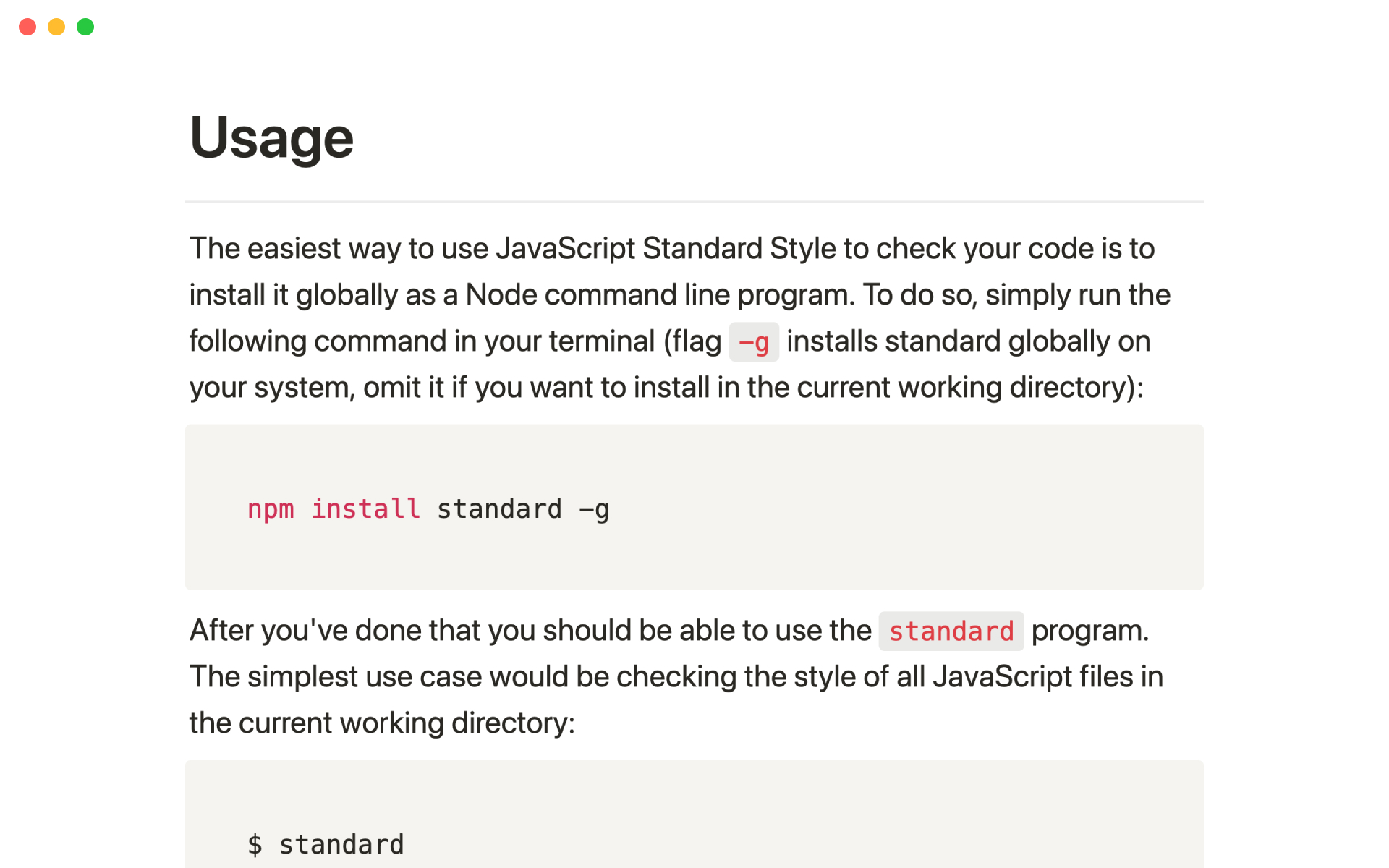
Task: Click the npm keyword in the code block
Action: tap(271, 509)
